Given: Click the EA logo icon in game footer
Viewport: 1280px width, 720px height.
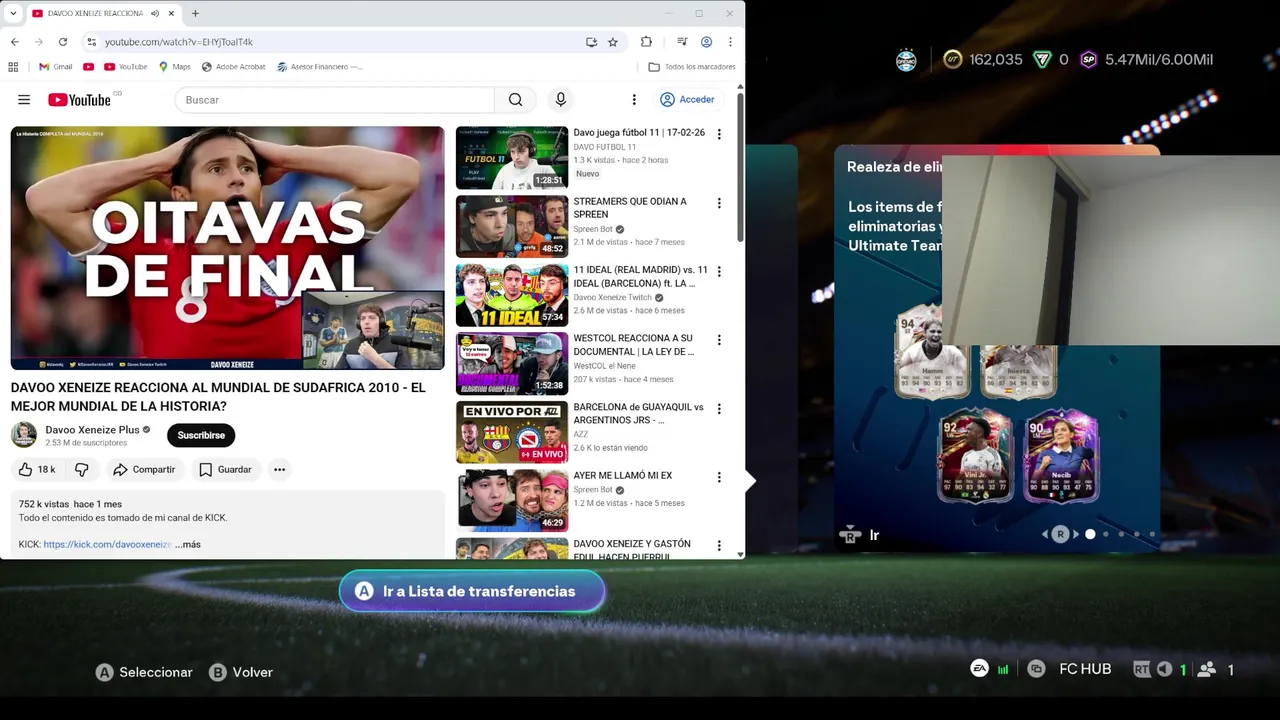Looking at the screenshot, I should (x=980, y=668).
